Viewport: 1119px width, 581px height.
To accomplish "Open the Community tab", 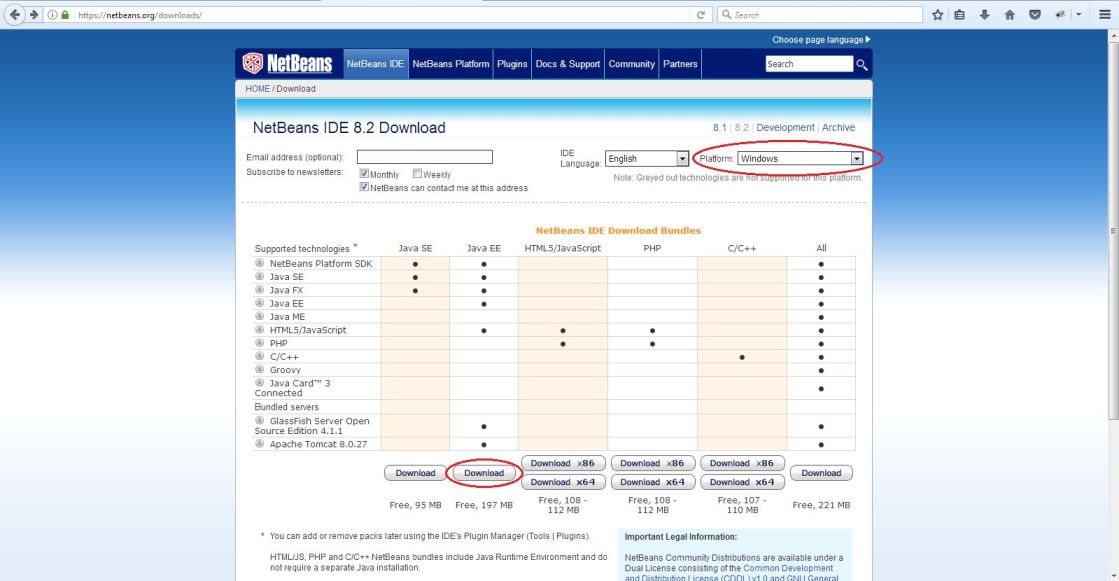I will [x=632, y=64].
